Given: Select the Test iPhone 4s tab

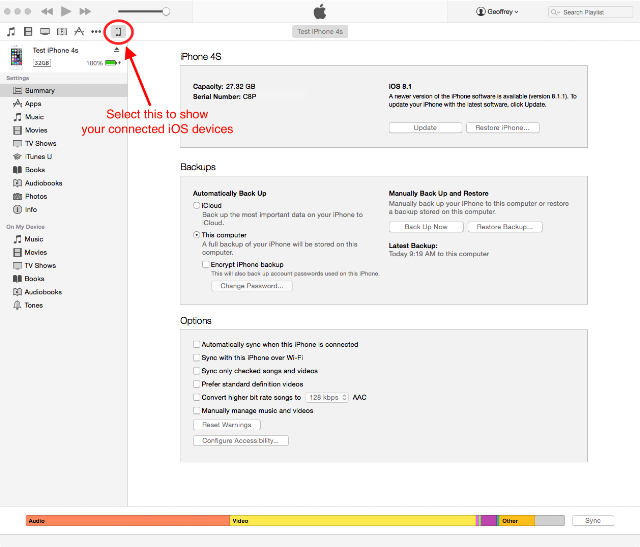Looking at the screenshot, I should (320, 31).
